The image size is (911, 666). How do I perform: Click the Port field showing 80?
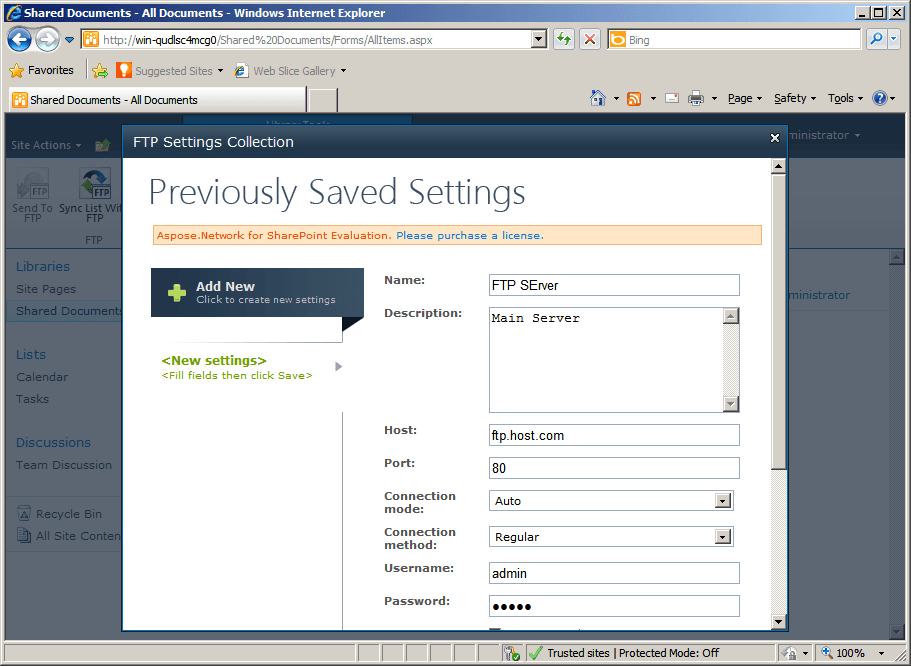pyautogui.click(x=614, y=468)
